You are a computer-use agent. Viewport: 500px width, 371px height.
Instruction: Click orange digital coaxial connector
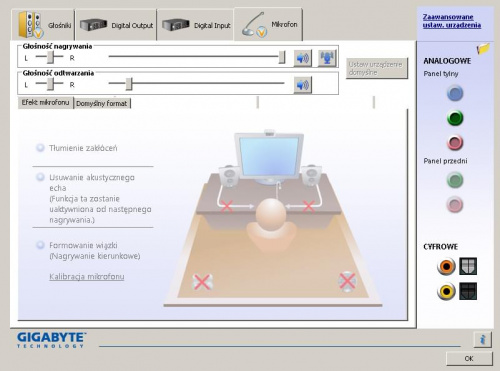(x=446, y=266)
